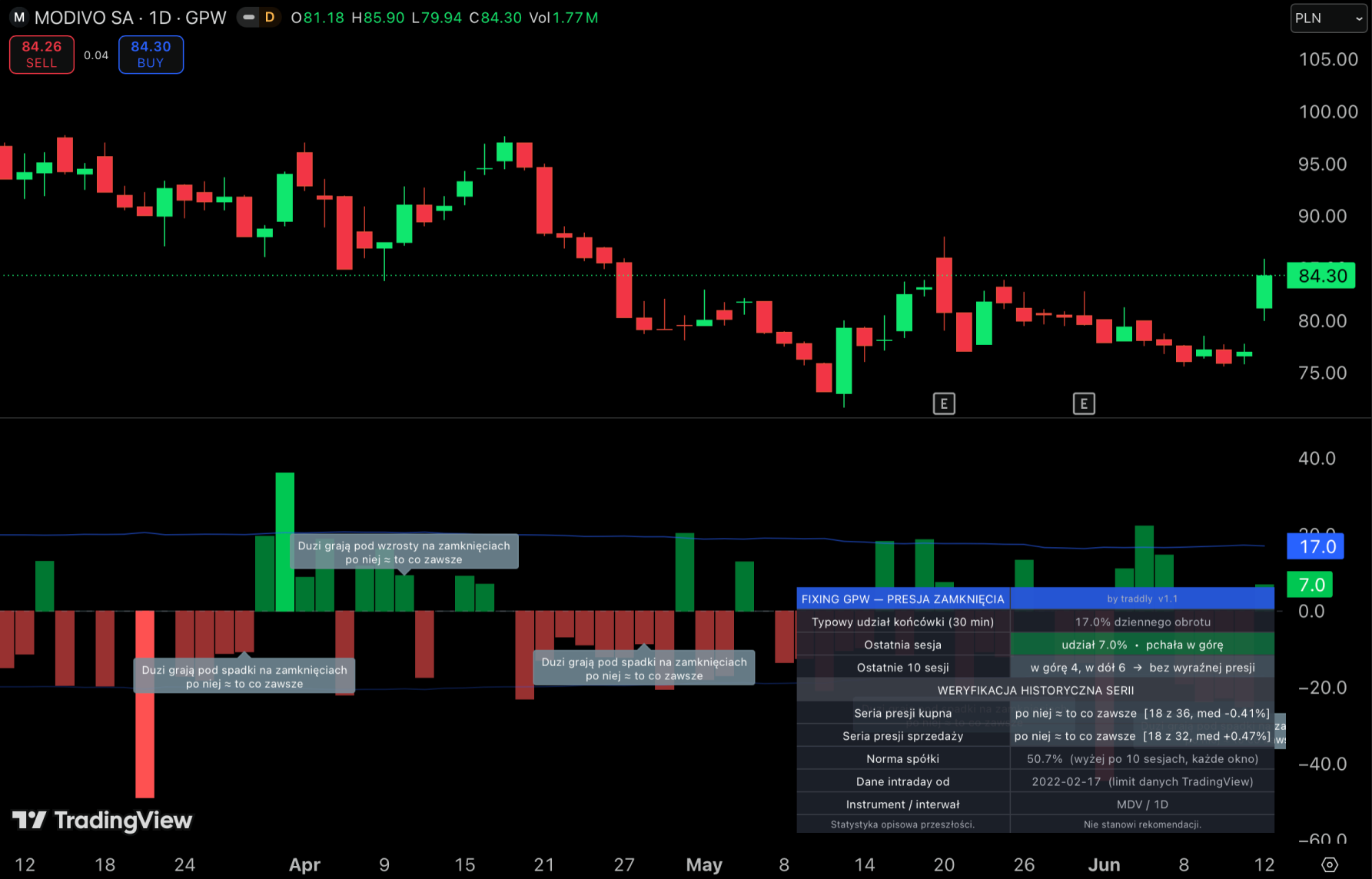Click the 'MDV / 1D' value cell
This screenshot has width=1372, height=879.
[1142, 804]
